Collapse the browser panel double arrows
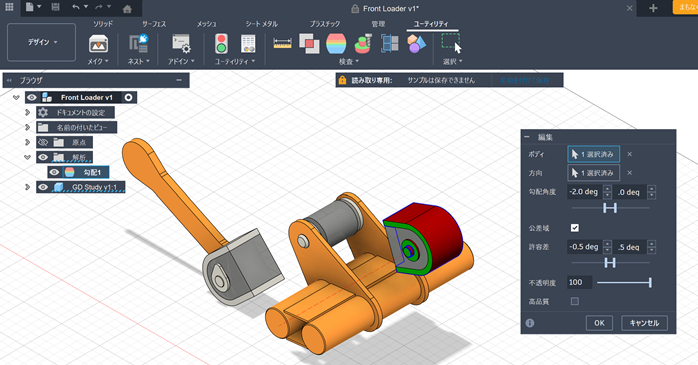 [9, 81]
